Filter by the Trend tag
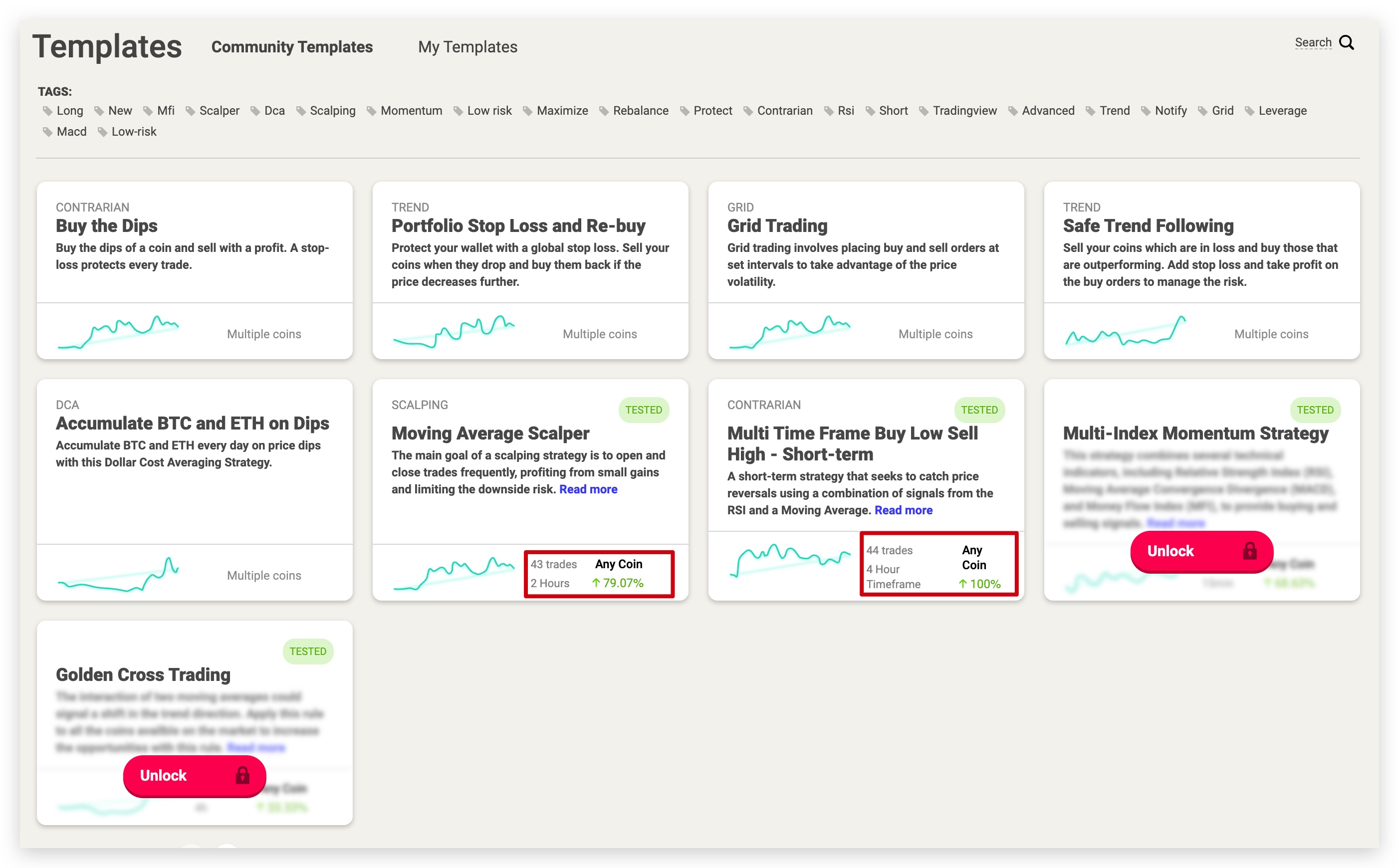1399x868 pixels. coord(1107,110)
